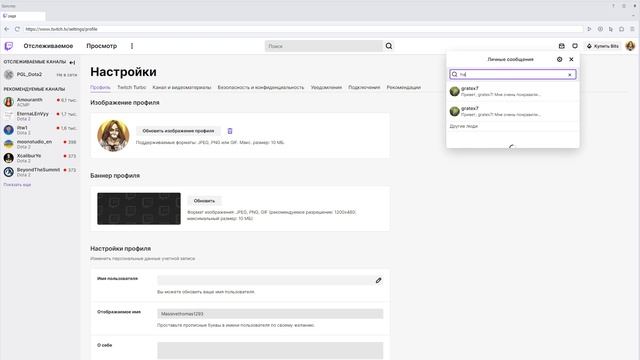Open Безопасность и конфиденциальность tab
Image resolution: width=640 pixels, height=360 pixels.
tap(261, 87)
